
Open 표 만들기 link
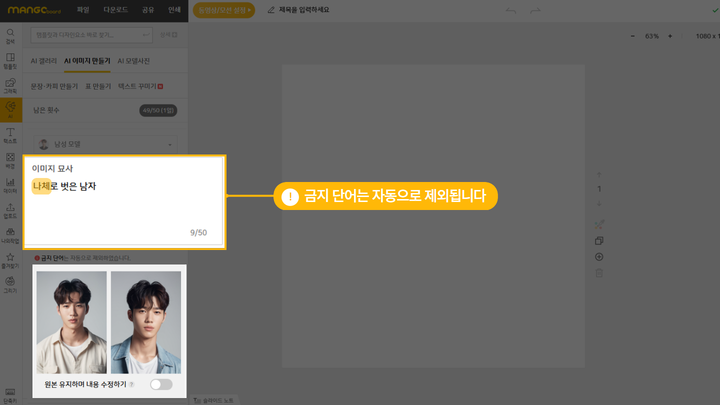[x=98, y=86]
